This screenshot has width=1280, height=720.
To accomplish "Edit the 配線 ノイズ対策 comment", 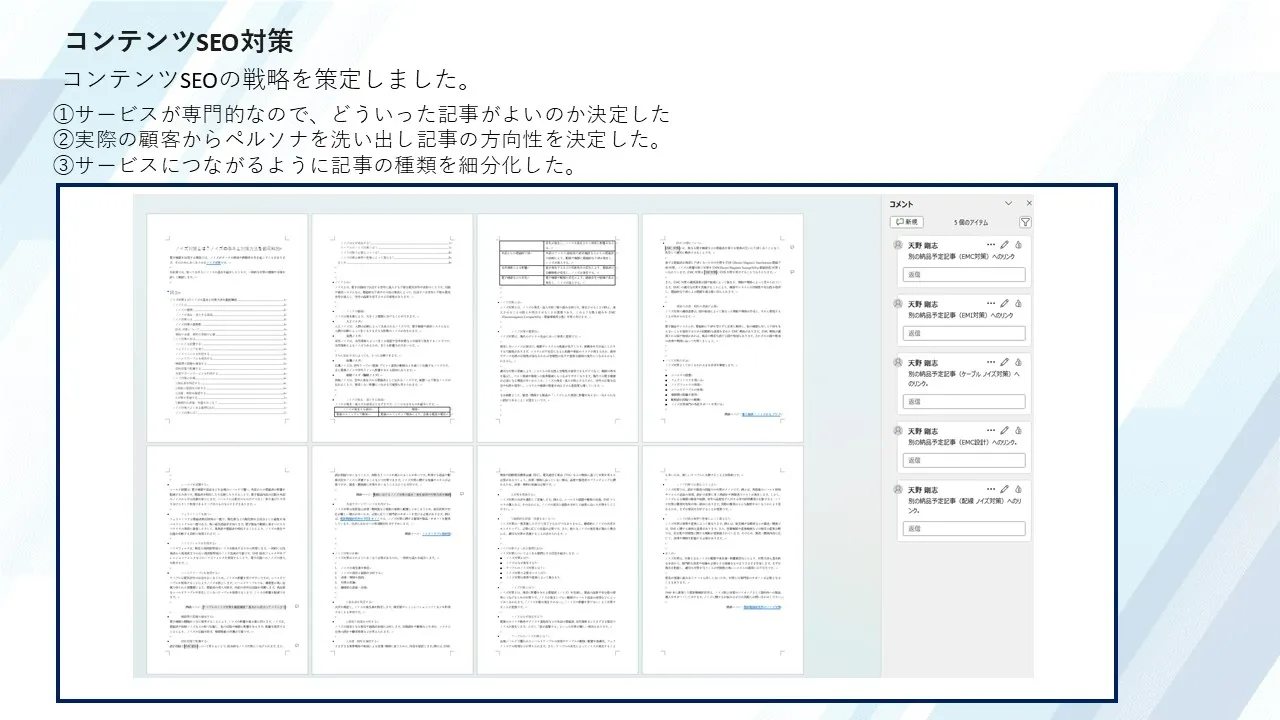I will click(x=1005, y=490).
